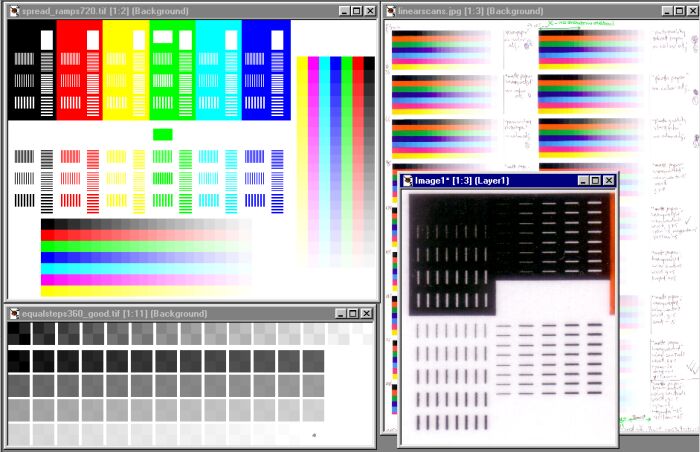The image size is (700, 452).
Task: Close the linearscans.jpg window
Action: [690, 10]
